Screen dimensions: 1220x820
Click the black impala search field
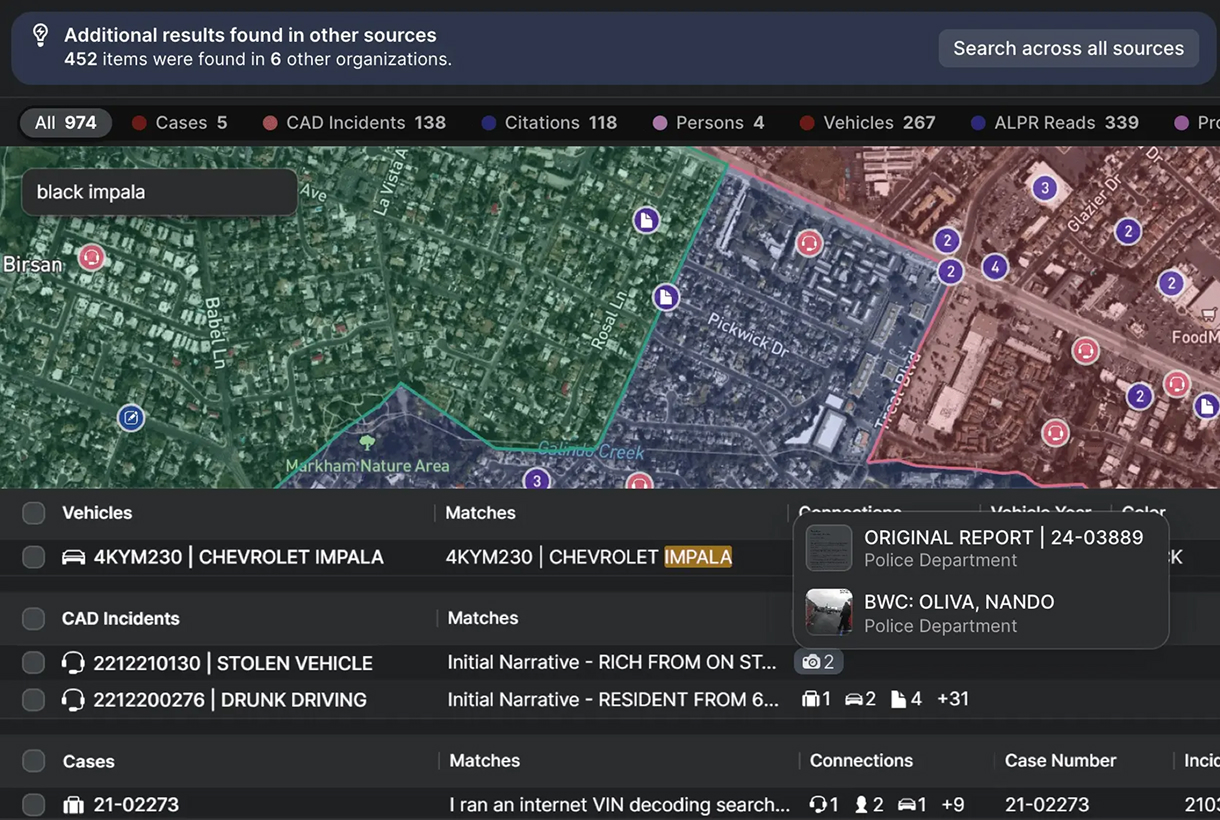click(160, 192)
